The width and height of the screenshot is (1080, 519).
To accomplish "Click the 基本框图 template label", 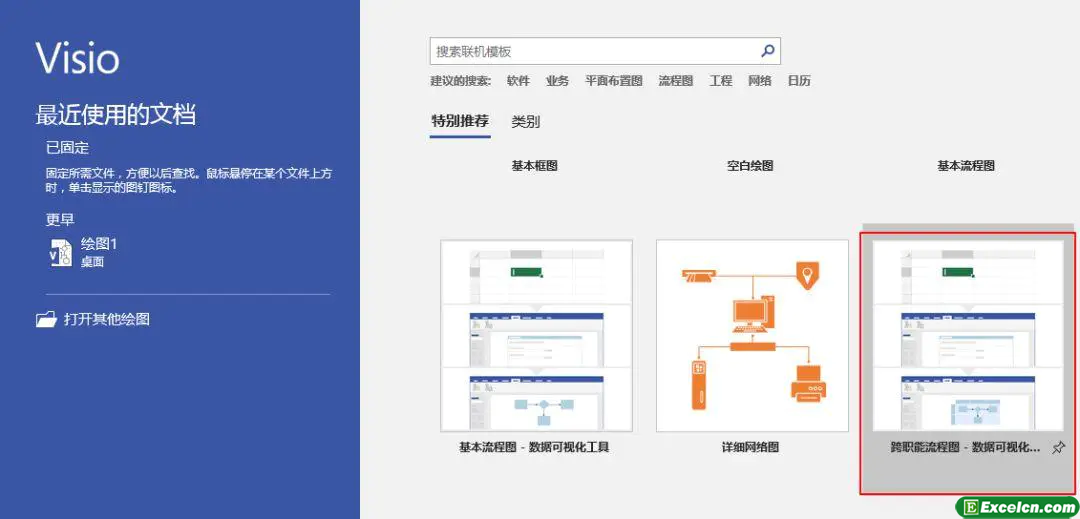I will click(x=534, y=166).
